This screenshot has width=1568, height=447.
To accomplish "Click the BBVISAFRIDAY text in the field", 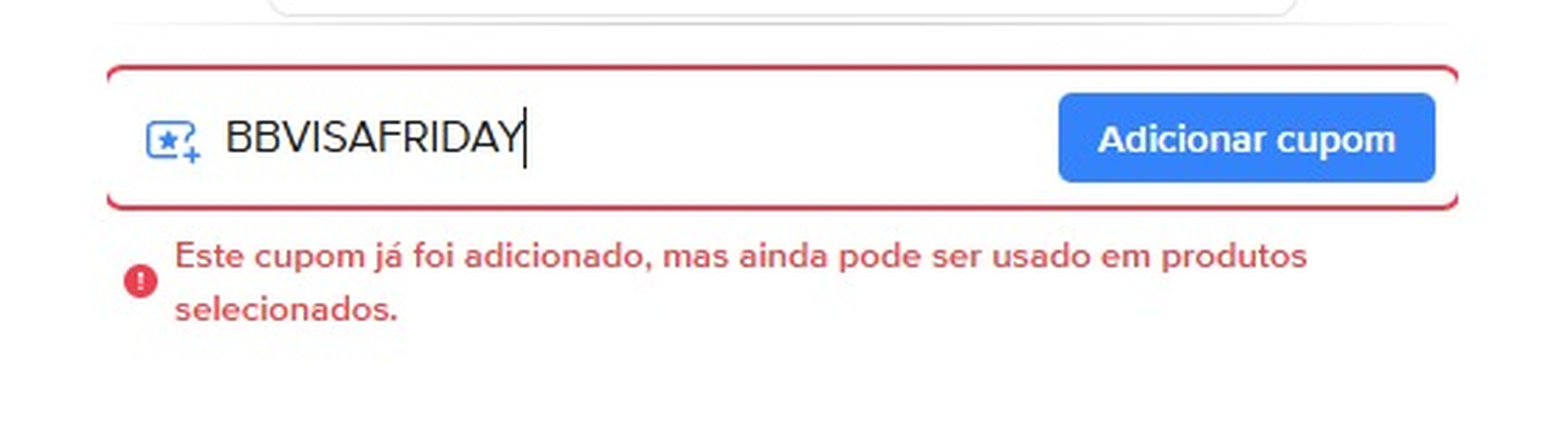I will pyautogui.click(x=373, y=138).
